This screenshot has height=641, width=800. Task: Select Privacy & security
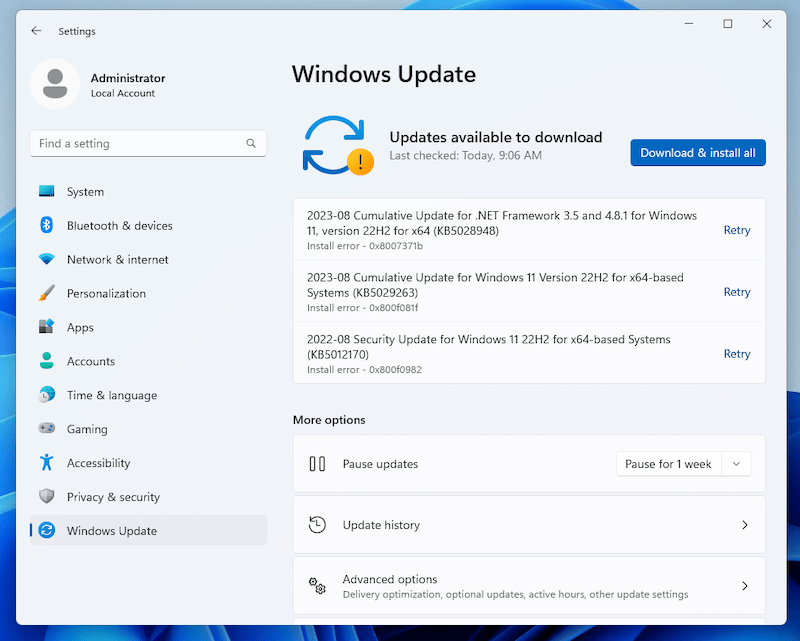148,496
